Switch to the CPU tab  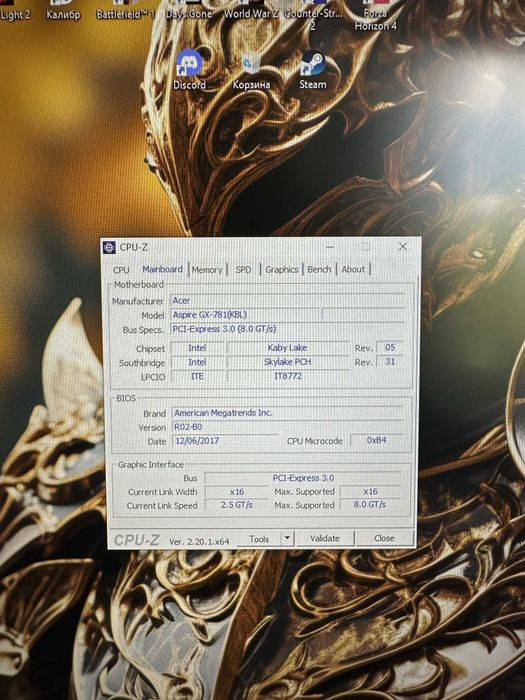pos(121,270)
